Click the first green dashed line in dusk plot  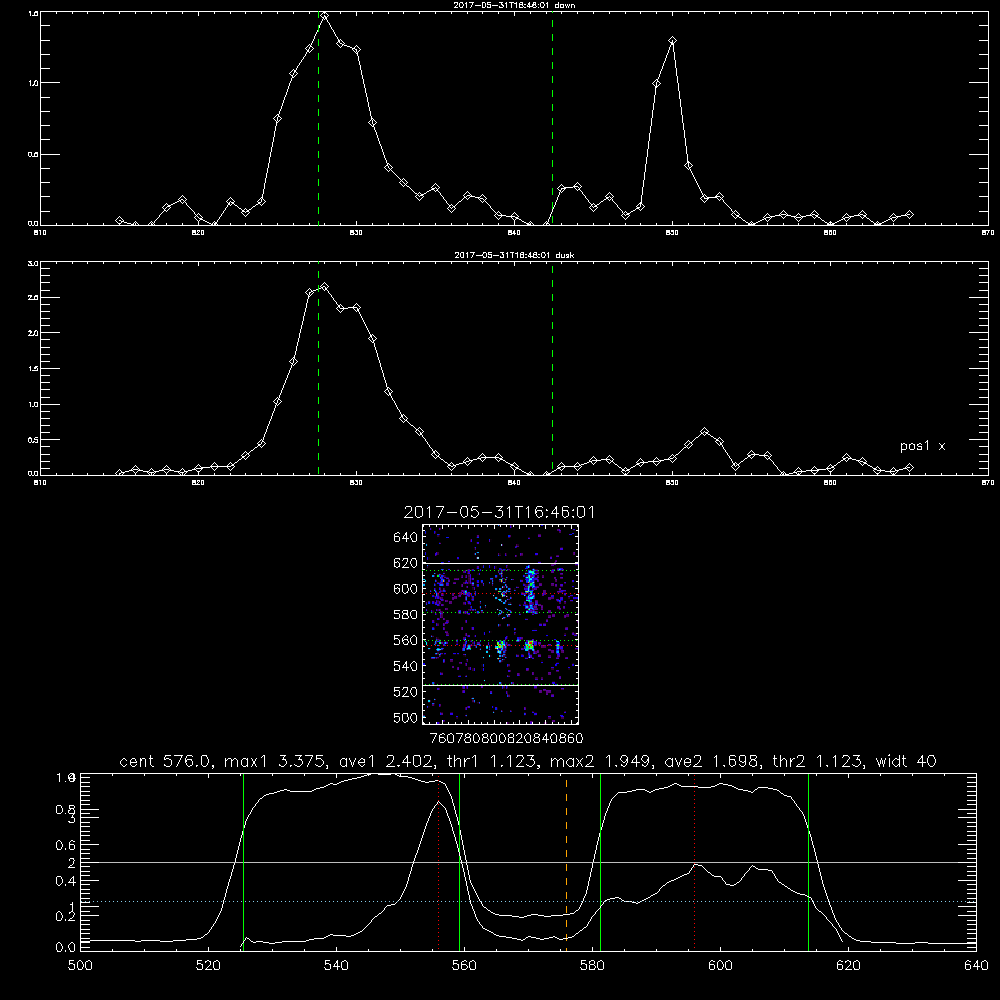[318, 368]
